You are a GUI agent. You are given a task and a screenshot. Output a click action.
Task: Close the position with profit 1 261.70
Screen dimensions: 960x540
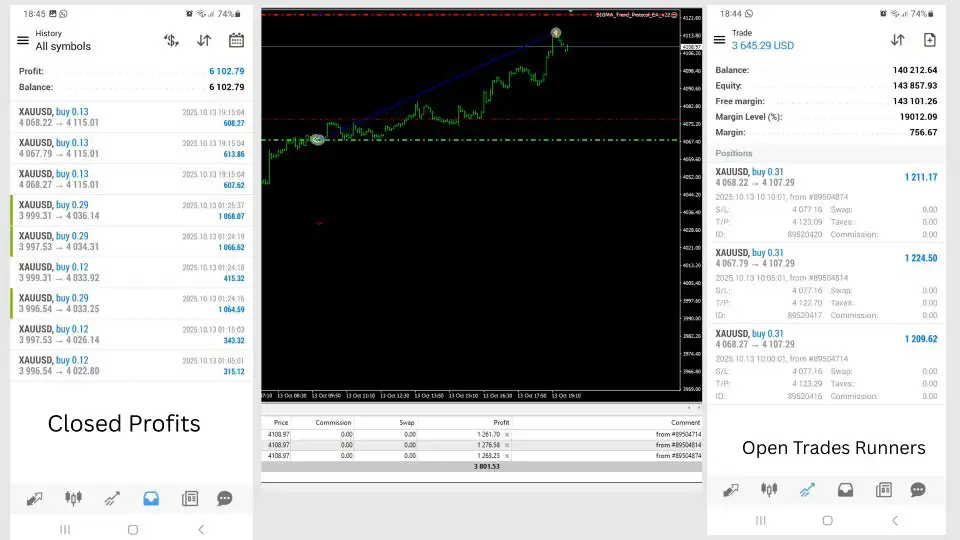pos(507,435)
